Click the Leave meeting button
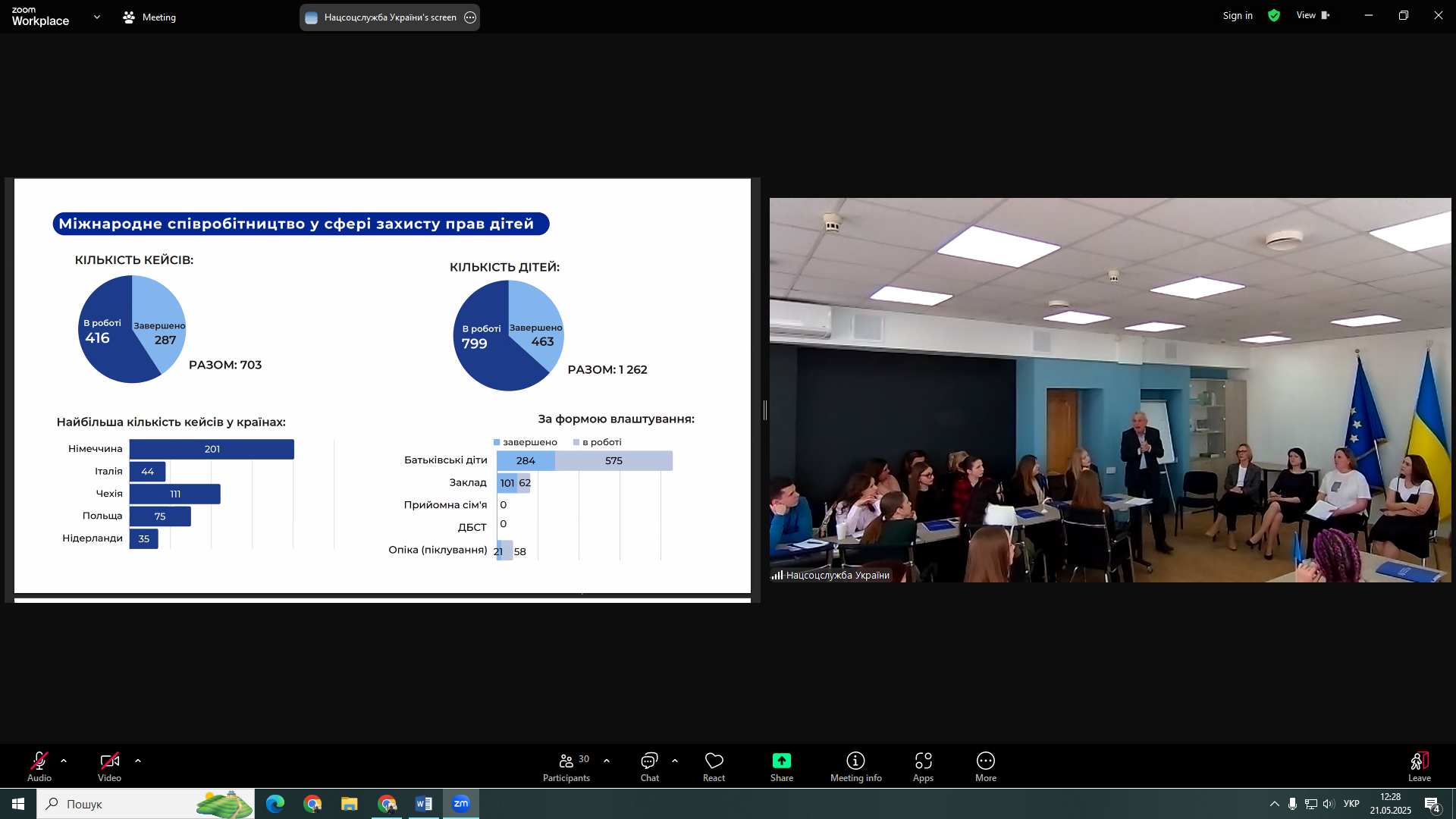 click(1419, 766)
